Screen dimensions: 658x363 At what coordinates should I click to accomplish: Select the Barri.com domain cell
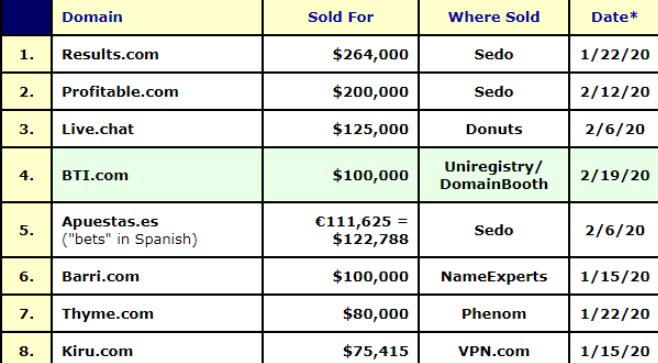157,277
